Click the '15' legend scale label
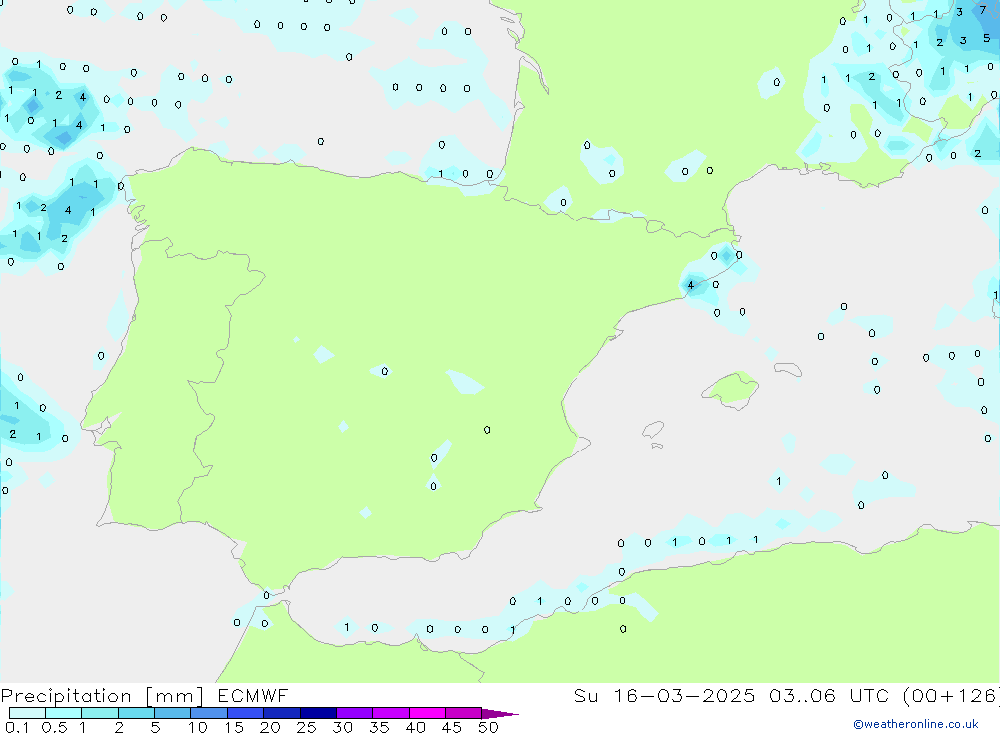The width and height of the screenshot is (1000, 733). [234, 727]
